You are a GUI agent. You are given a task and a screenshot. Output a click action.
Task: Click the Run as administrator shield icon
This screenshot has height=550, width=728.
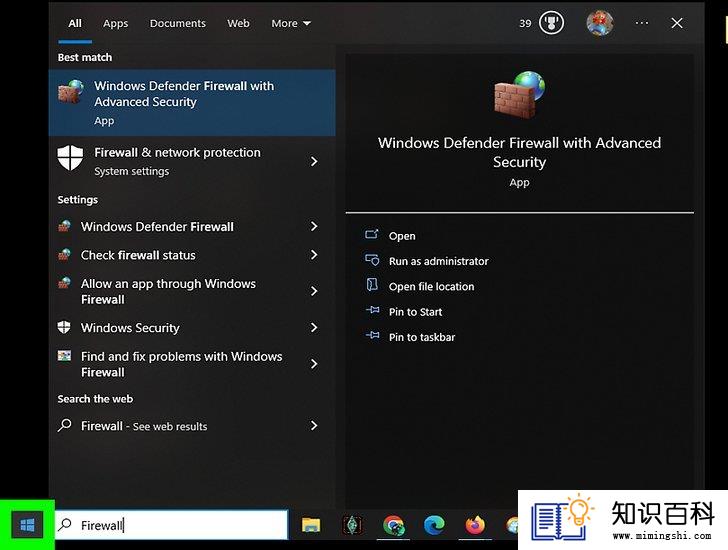372,260
